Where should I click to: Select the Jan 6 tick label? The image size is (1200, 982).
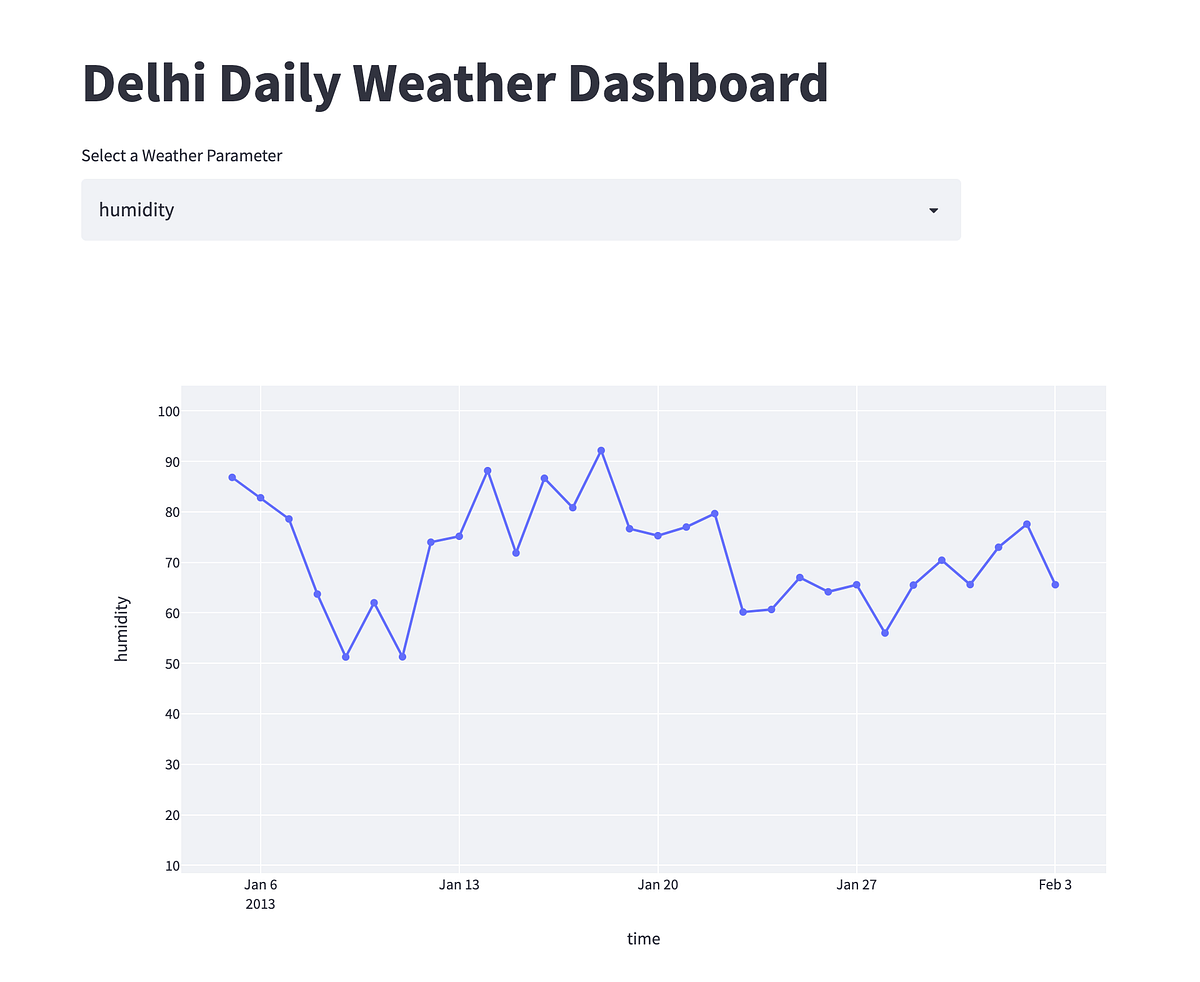(x=261, y=884)
